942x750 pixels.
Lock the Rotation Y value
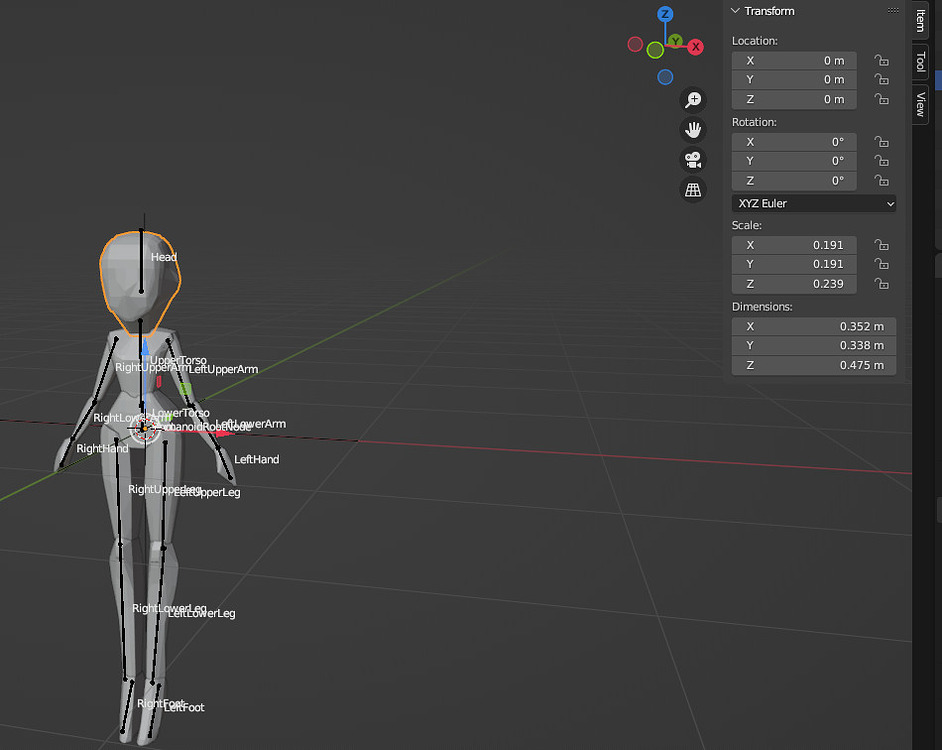[881, 161]
